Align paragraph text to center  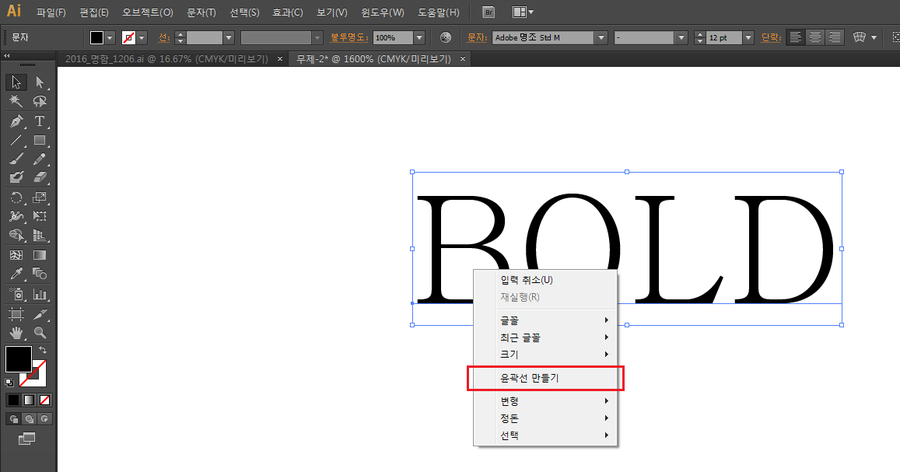point(815,37)
